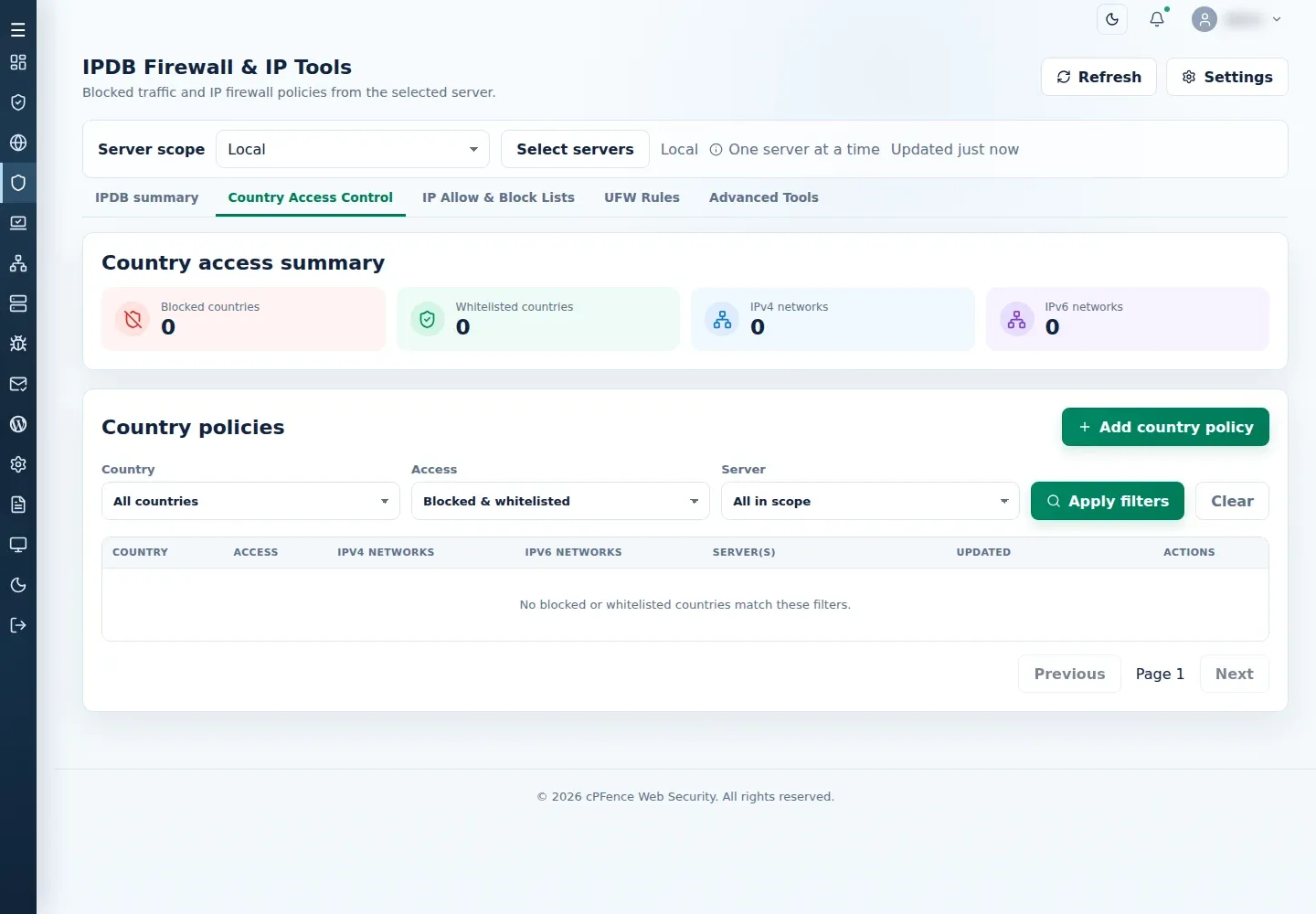Expand the Blocked & whitelisted access dropdown
Screen dimensions: 1316x914
560,501
